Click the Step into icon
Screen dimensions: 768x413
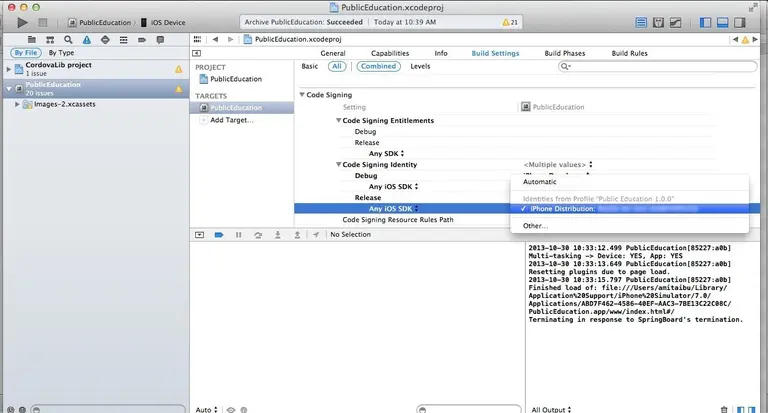click(x=278, y=235)
